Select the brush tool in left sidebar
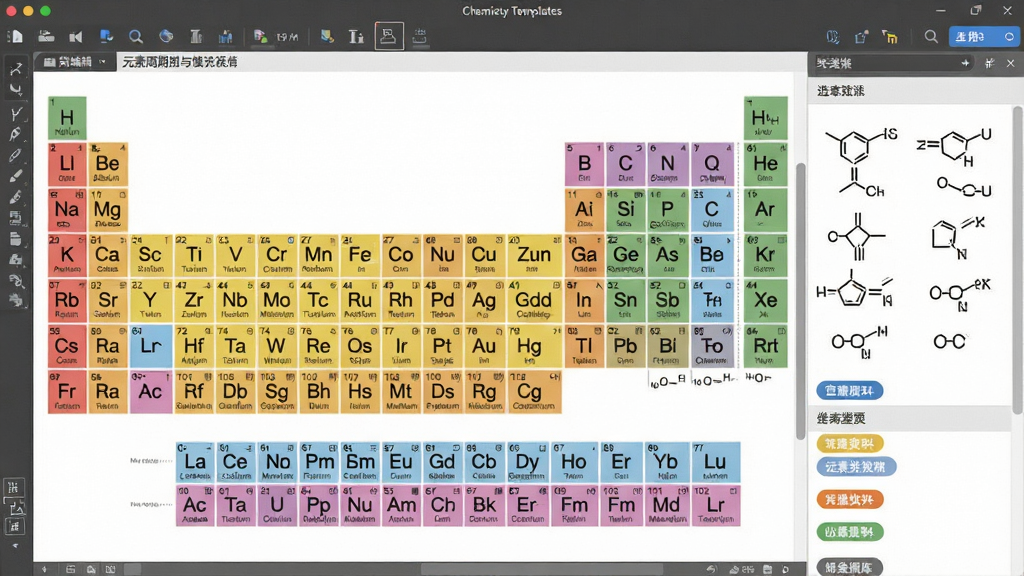 point(16,176)
